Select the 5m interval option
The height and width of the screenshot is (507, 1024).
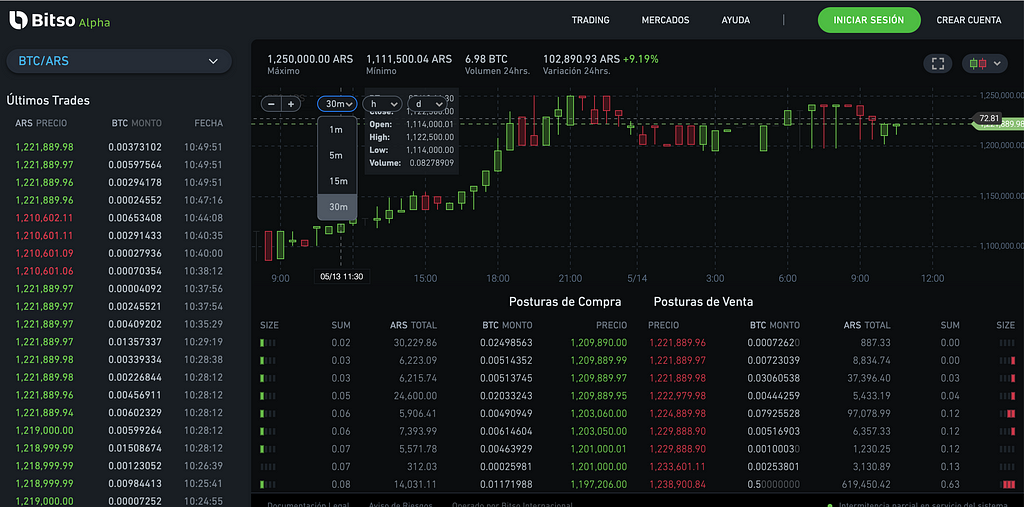click(336, 155)
